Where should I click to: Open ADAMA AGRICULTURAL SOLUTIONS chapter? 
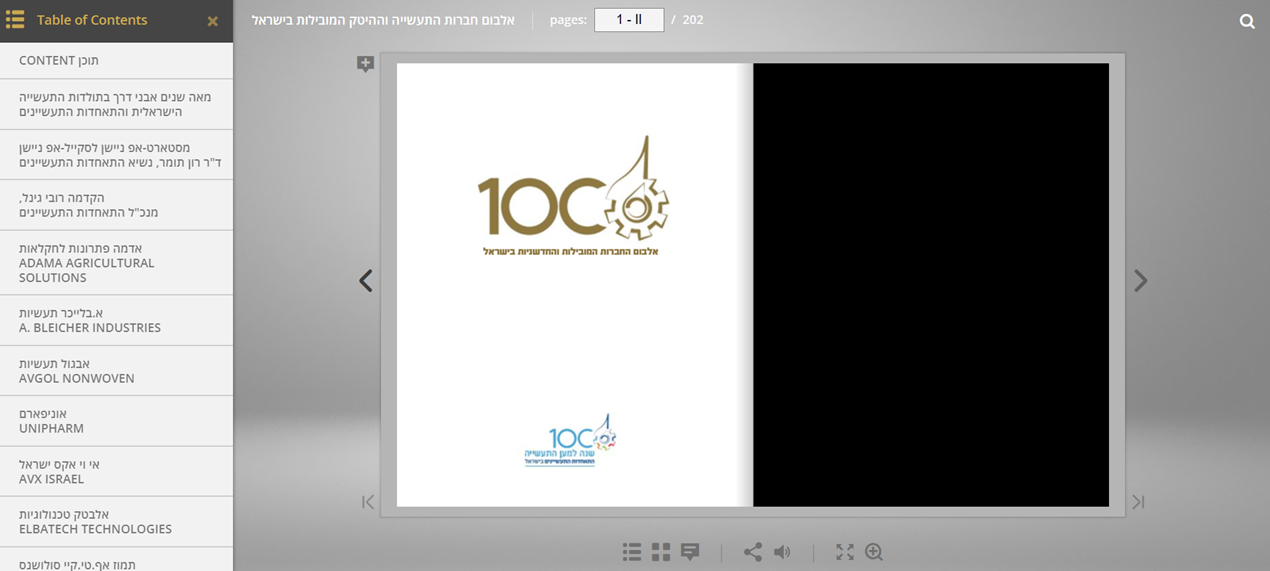pyautogui.click(x=116, y=263)
